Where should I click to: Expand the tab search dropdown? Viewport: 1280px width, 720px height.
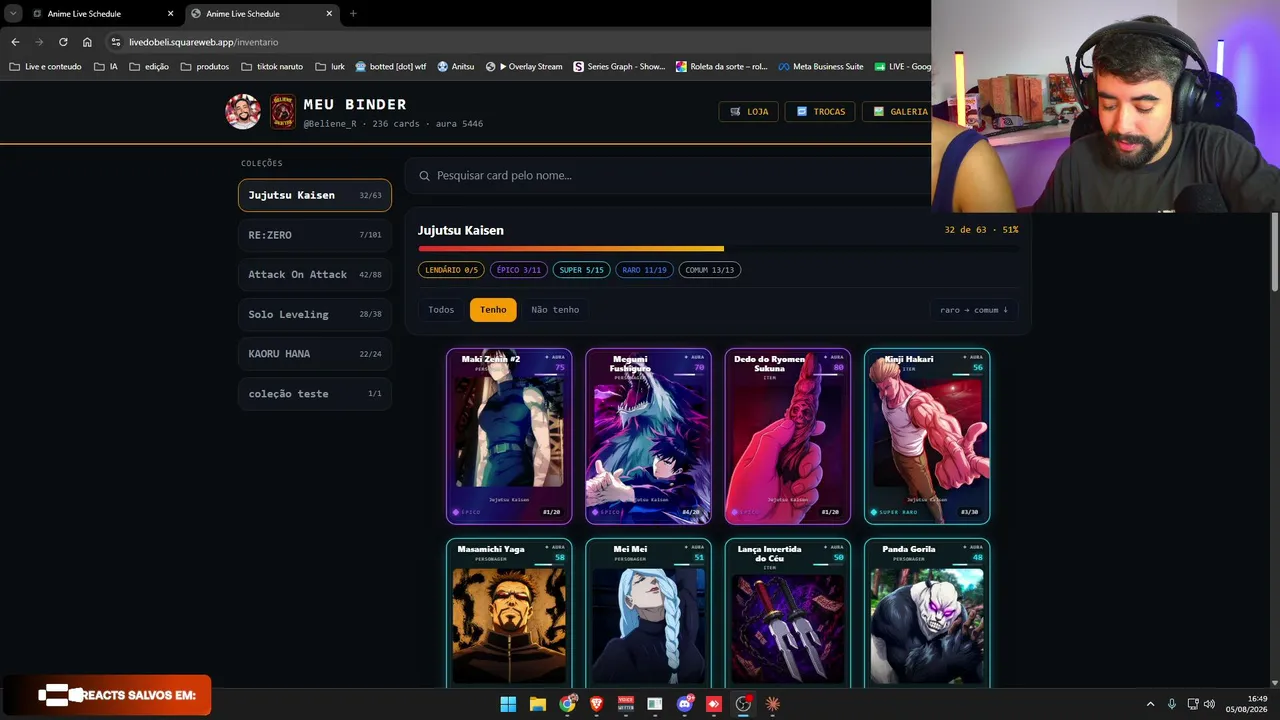point(13,14)
